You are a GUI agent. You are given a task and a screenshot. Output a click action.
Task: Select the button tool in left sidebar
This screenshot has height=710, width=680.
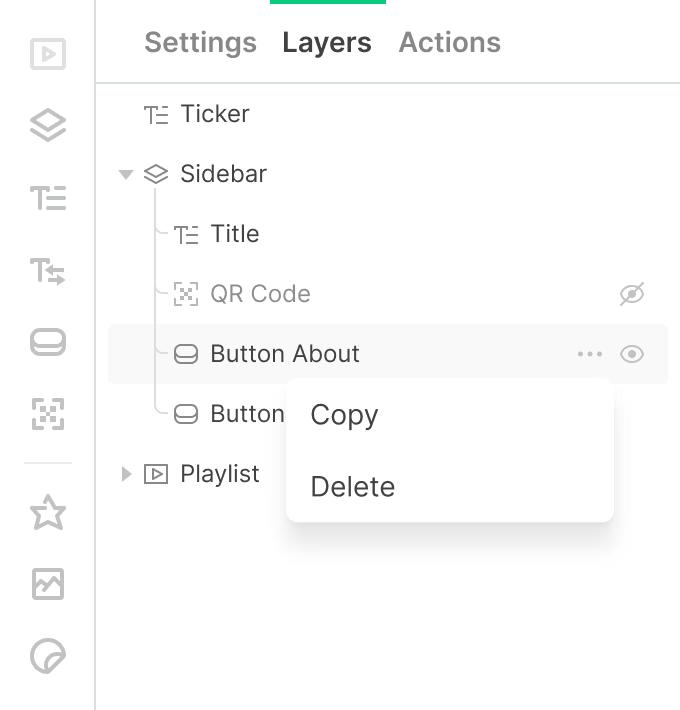point(48,342)
